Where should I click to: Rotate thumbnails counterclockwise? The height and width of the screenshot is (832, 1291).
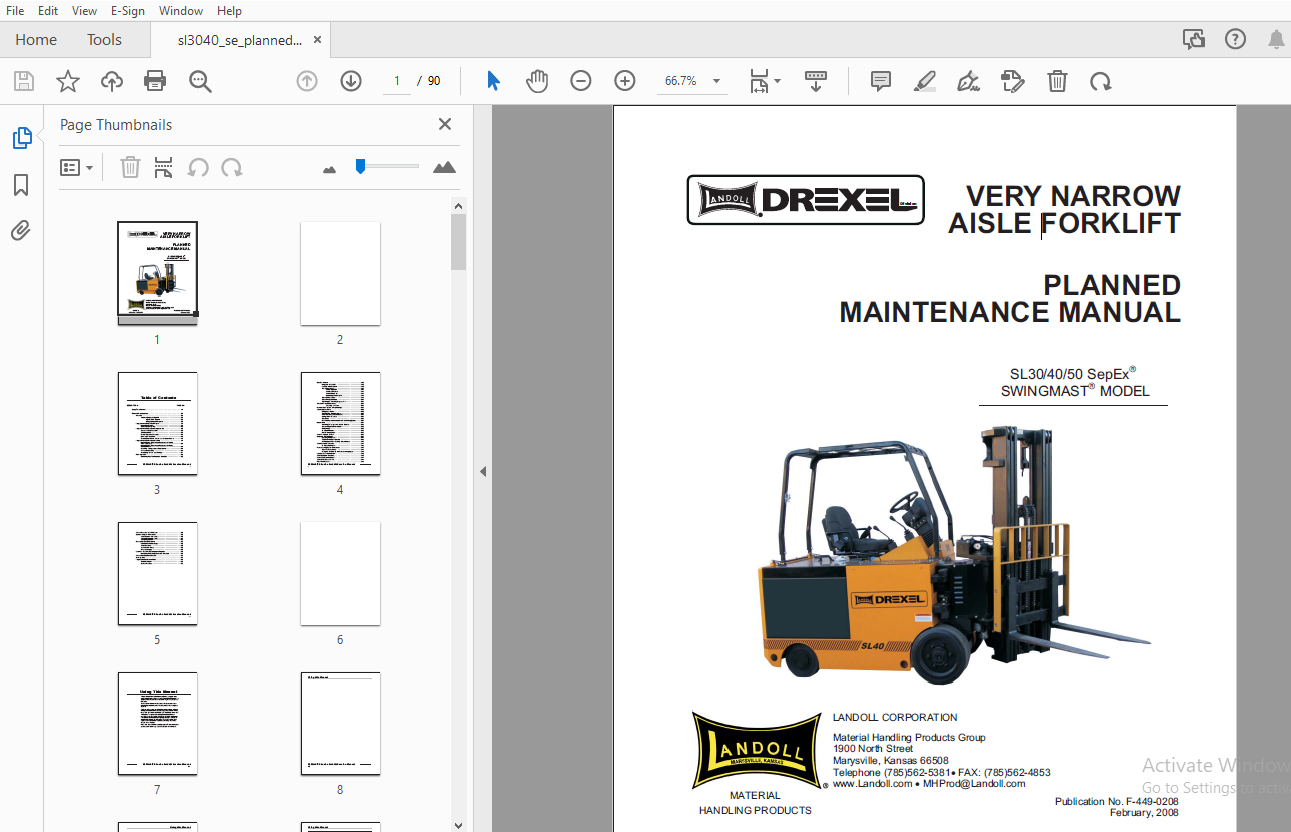pyautogui.click(x=198, y=167)
